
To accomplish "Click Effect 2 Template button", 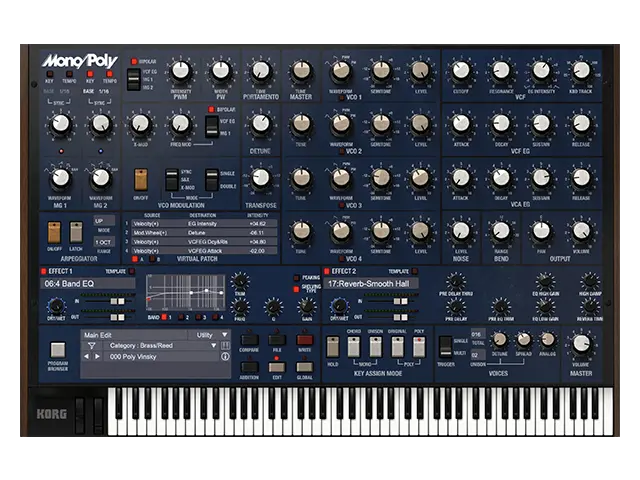I will [415, 271].
